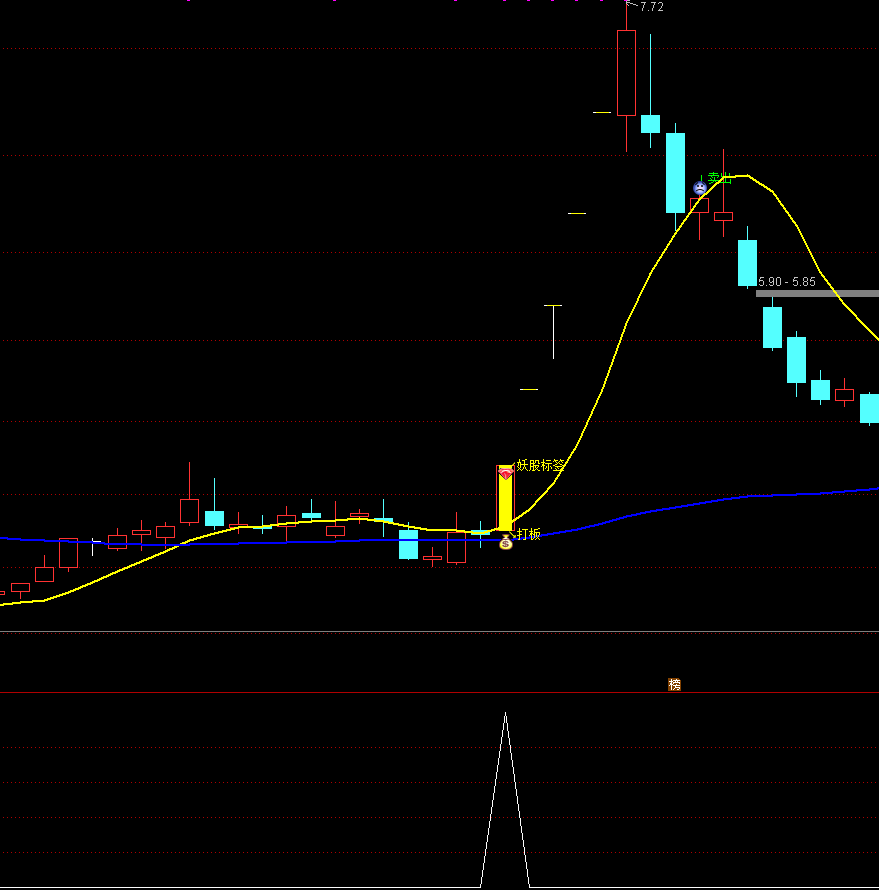This screenshot has height=890, width=879.
Task: Click the red diamond icon on yellow candle
Action: tap(505, 473)
